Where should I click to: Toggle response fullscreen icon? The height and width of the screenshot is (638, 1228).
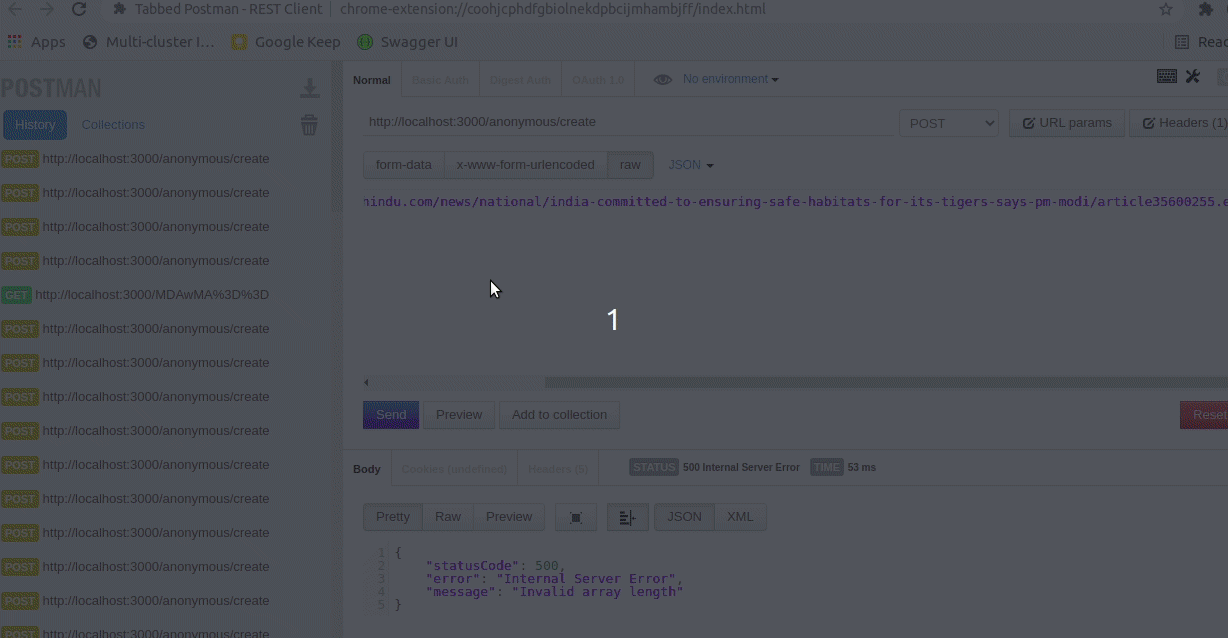tap(576, 517)
